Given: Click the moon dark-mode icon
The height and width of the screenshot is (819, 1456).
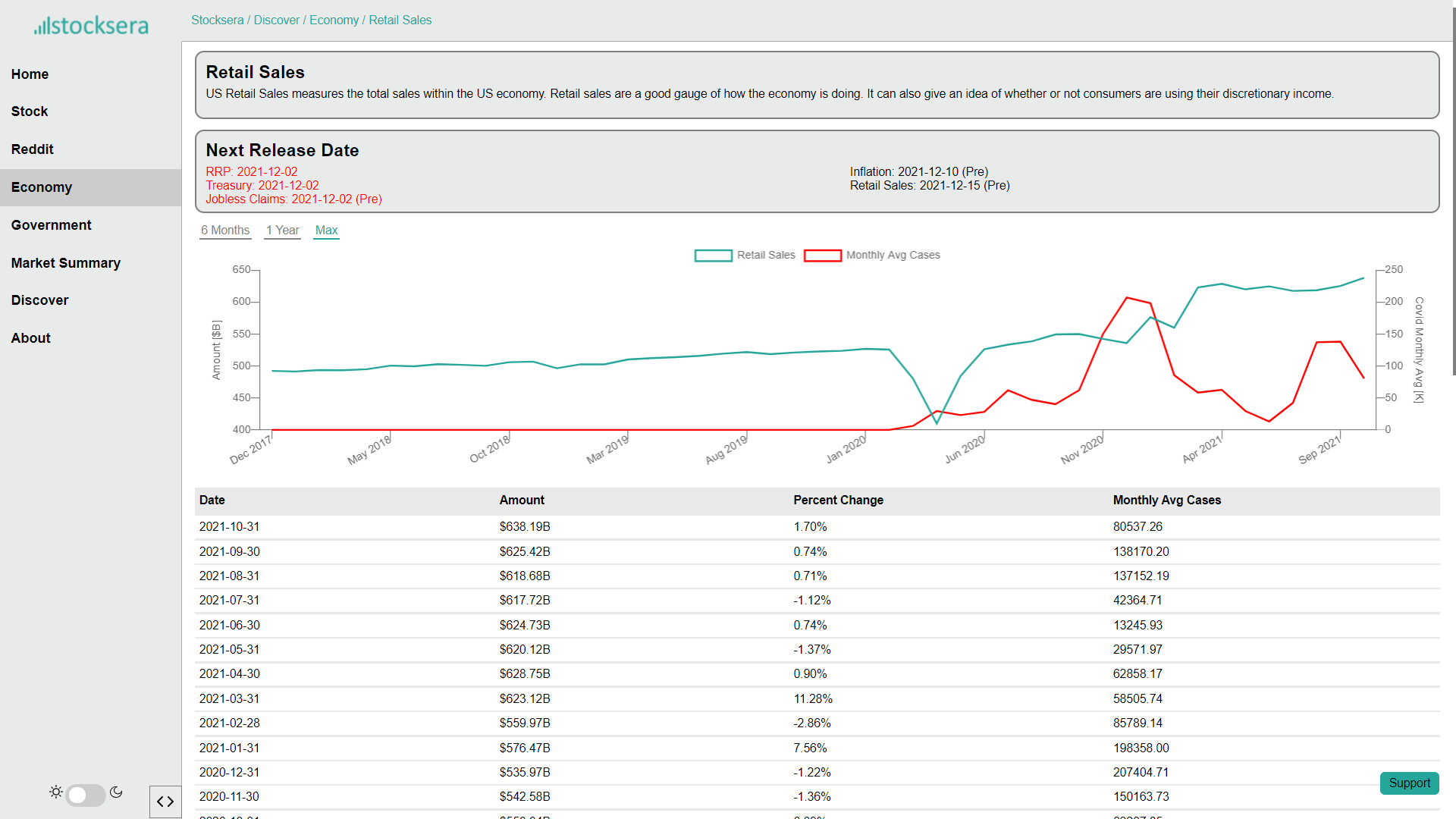Looking at the screenshot, I should point(116,792).
